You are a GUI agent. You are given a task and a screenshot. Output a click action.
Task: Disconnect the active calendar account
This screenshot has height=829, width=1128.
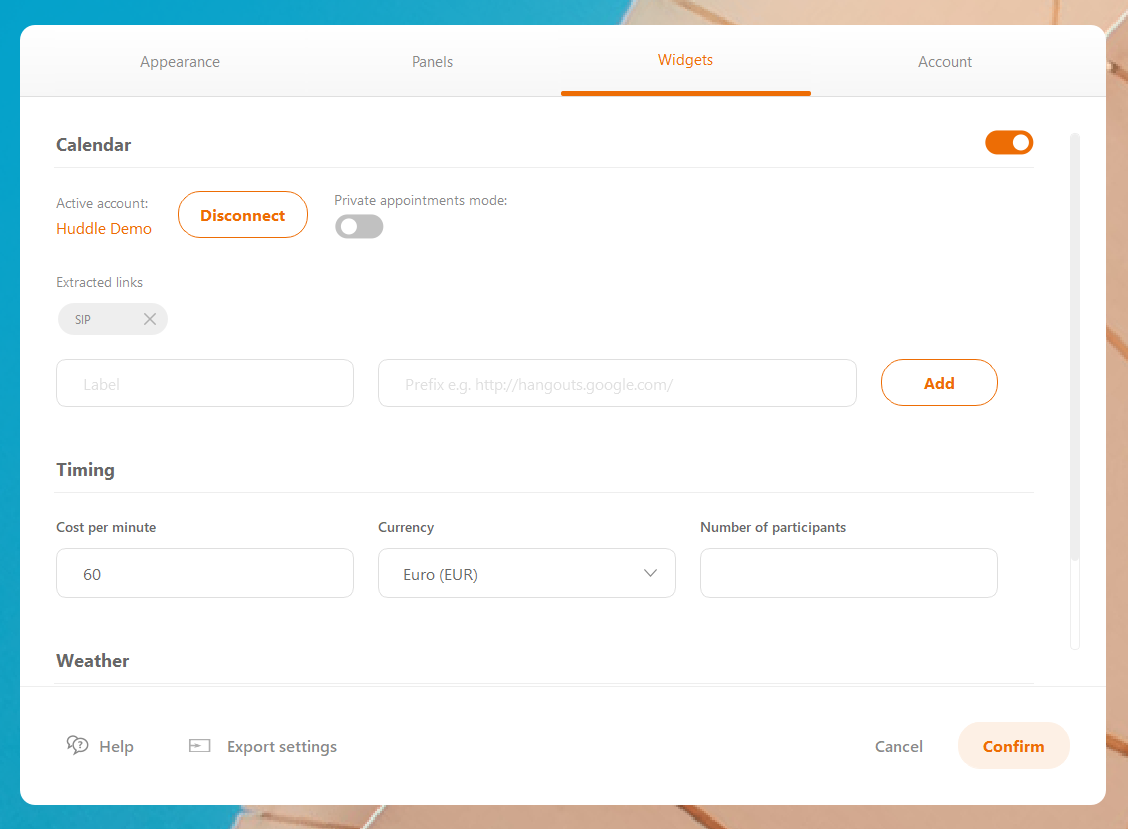242,215
